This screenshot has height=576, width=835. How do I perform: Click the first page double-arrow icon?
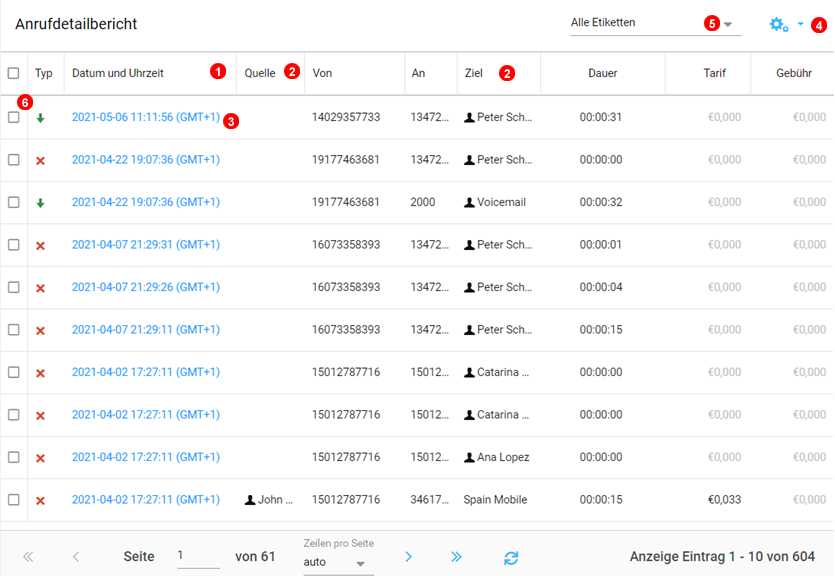pos(28,557)
